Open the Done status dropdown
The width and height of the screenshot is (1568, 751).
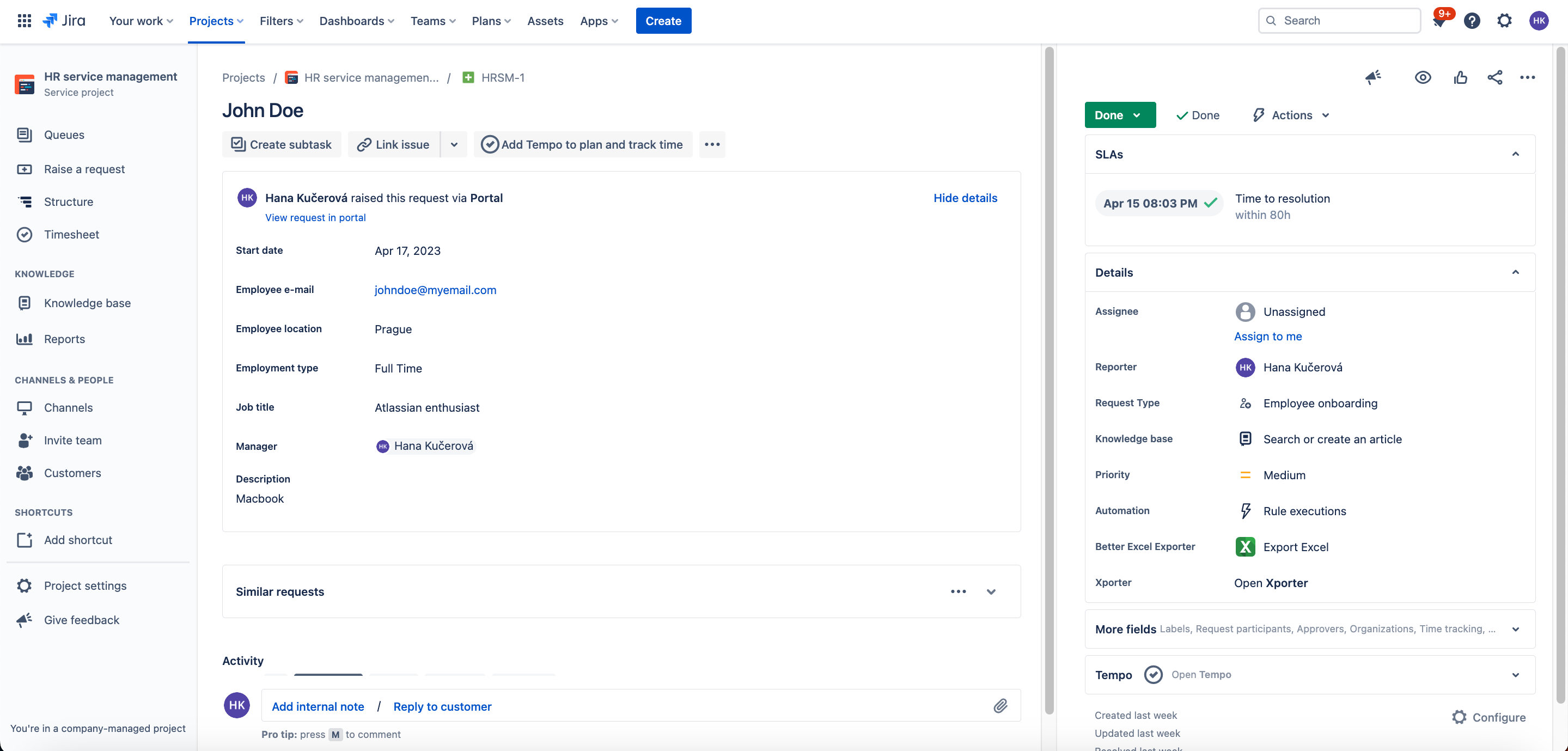pos(1119,115)
